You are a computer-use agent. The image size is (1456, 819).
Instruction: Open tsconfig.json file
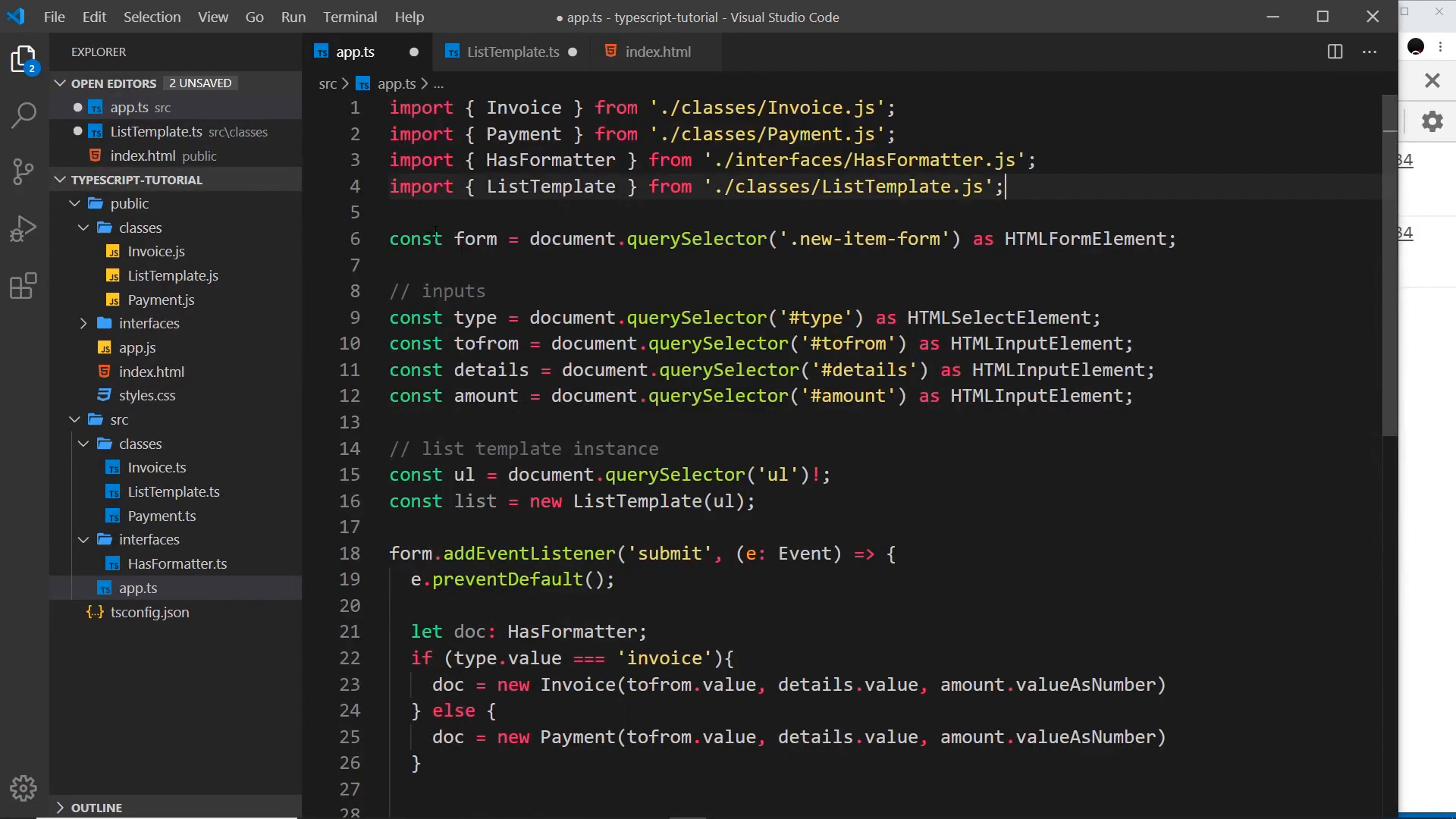[x=149, y=613]
